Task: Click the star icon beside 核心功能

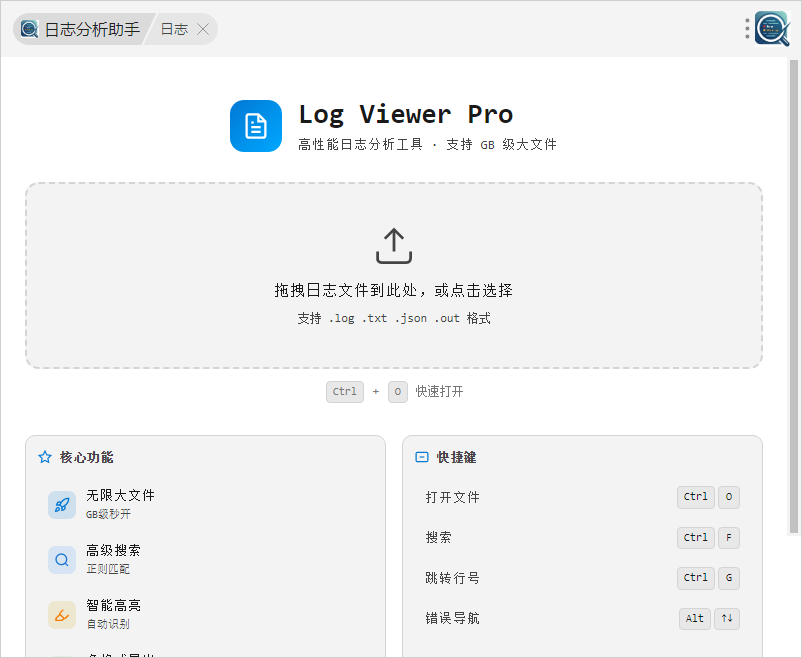Action: click(x=45, y=457)
